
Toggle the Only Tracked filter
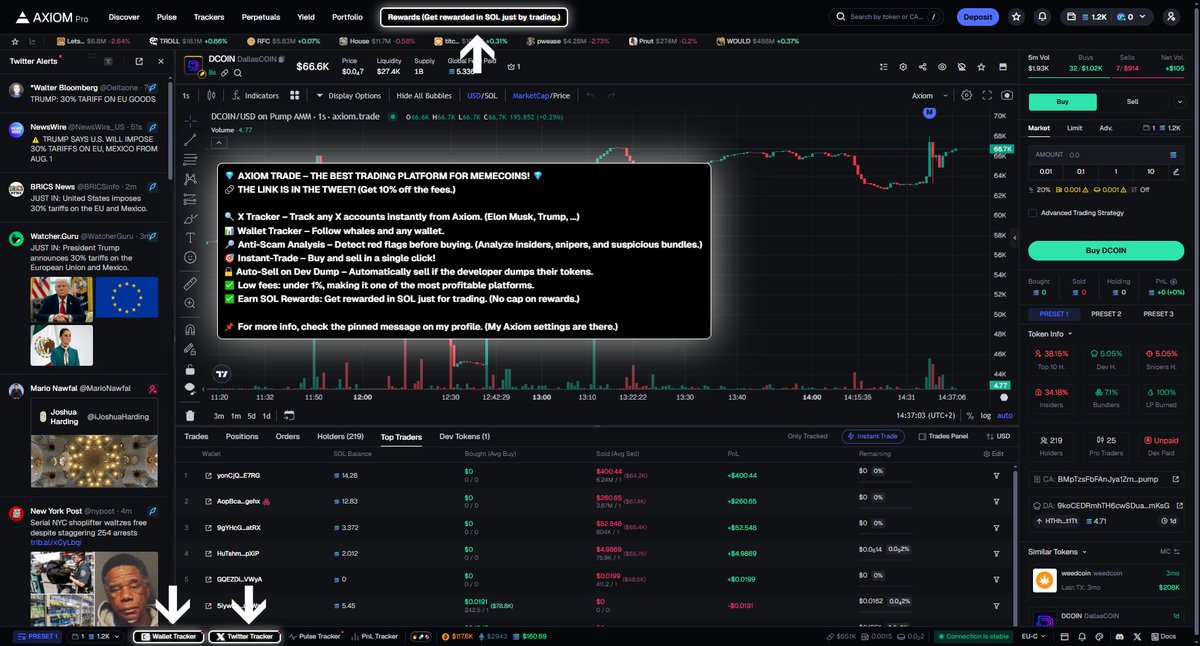[810, 436]
